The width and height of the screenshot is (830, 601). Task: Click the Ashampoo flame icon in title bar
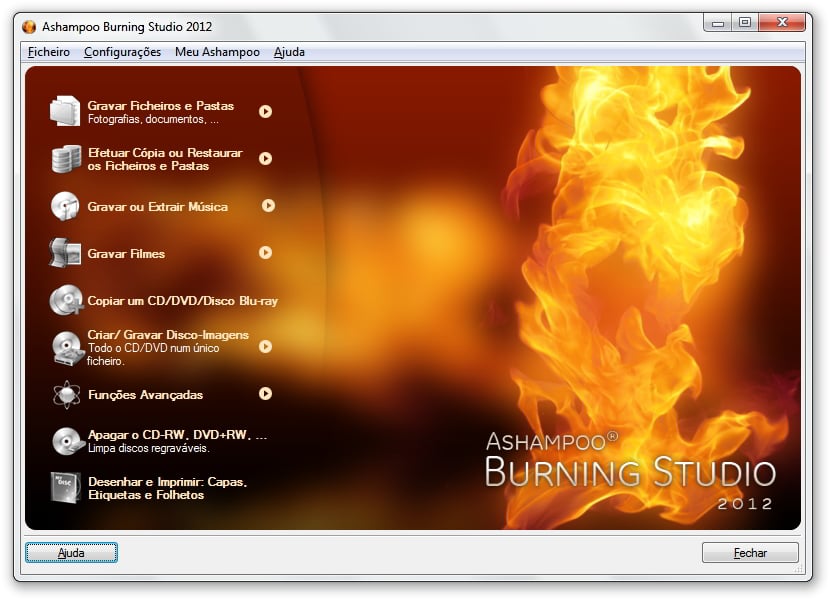coord(29,26)
